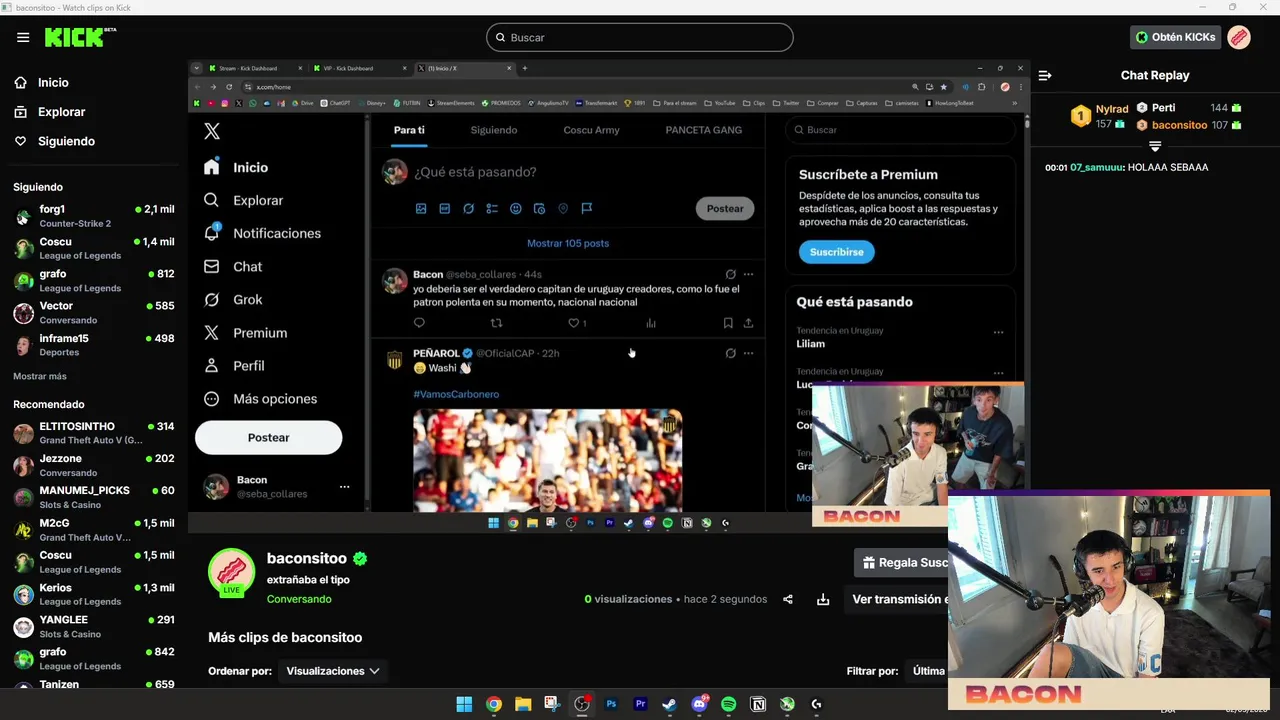The width and height of the screenshot is (1280, 720).
Task: Open Vector channel in followed list
Action: 94,313
